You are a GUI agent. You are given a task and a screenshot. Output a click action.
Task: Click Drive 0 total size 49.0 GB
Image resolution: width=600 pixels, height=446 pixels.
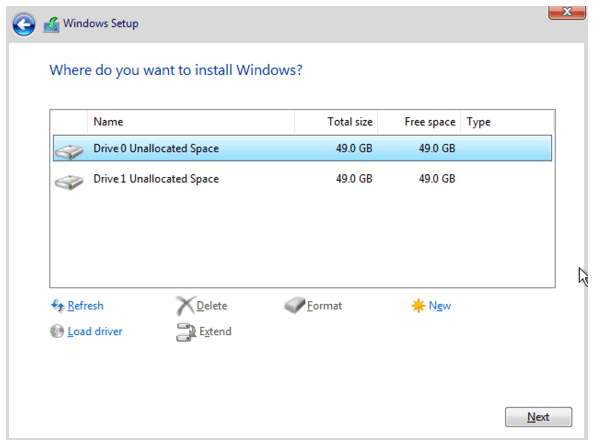354,148
